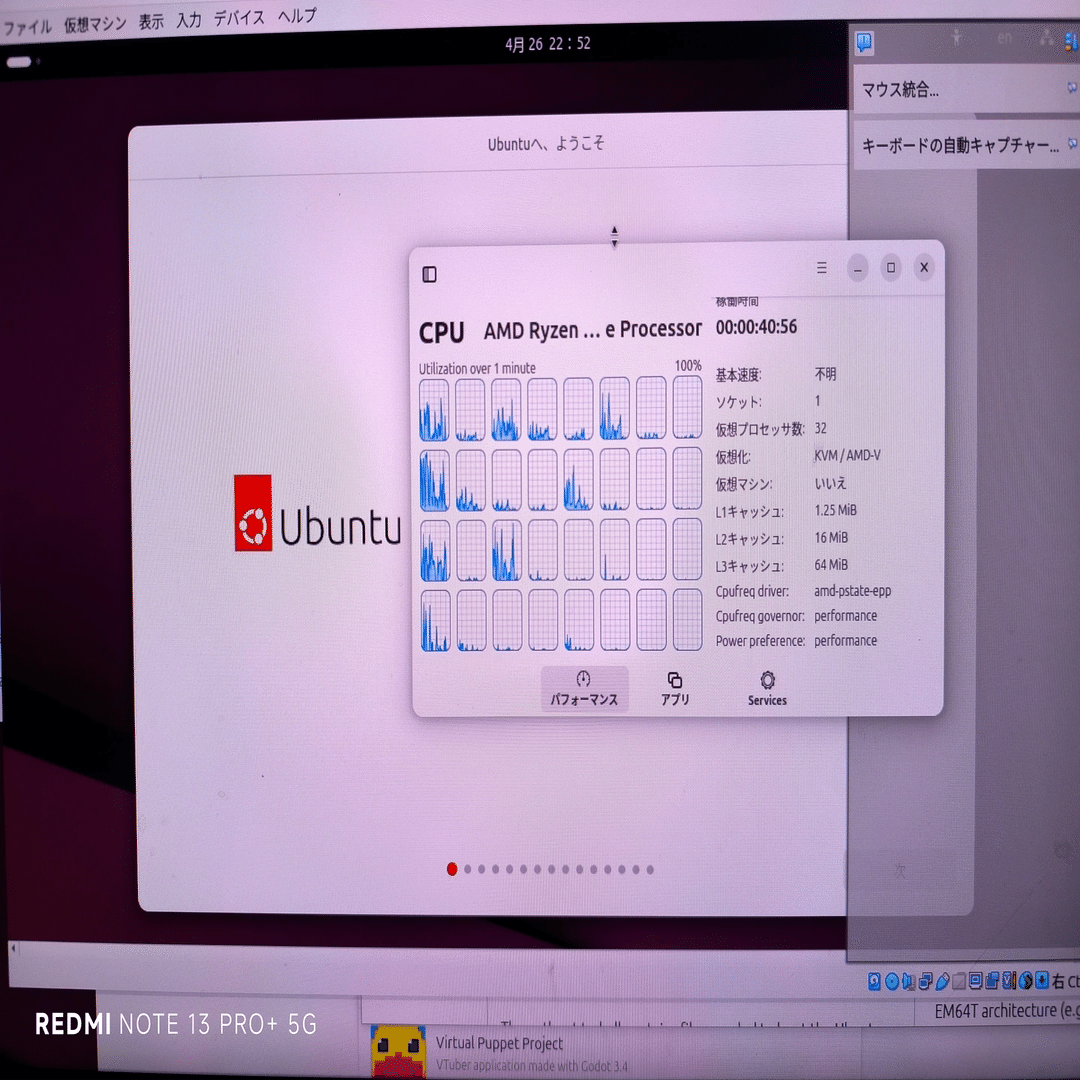Image resolution: width=1080 pixels, height=1080 pixels.
Task: Toggle the Mission Center sidebar panel icon
Action: coord(430,274)
